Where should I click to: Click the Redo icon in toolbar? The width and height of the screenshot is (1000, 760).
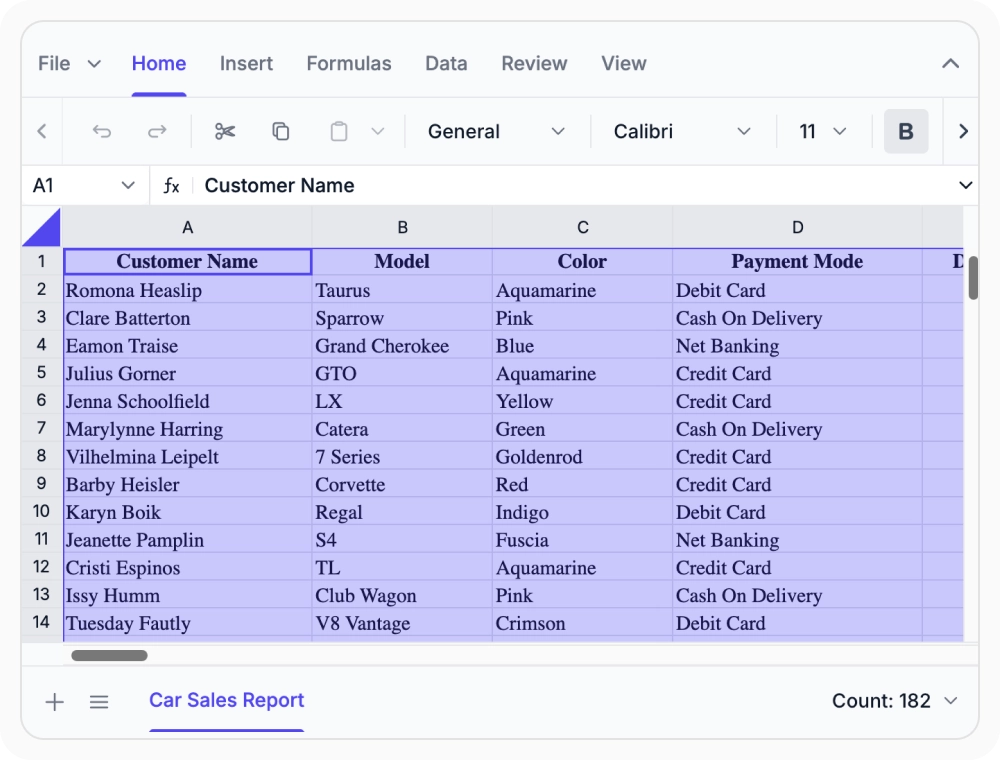click(157, 131)
